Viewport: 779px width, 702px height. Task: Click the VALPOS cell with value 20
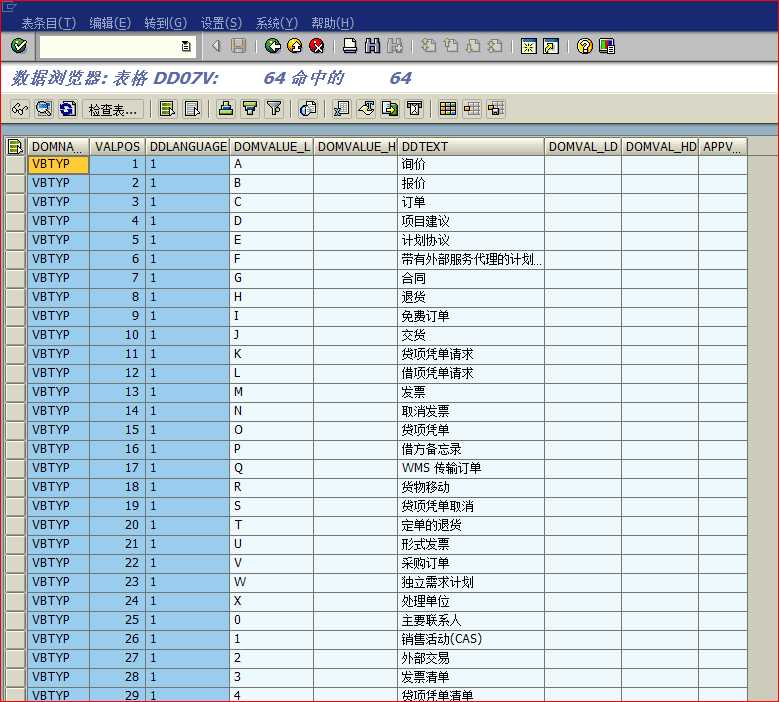[x=117, y=525]
